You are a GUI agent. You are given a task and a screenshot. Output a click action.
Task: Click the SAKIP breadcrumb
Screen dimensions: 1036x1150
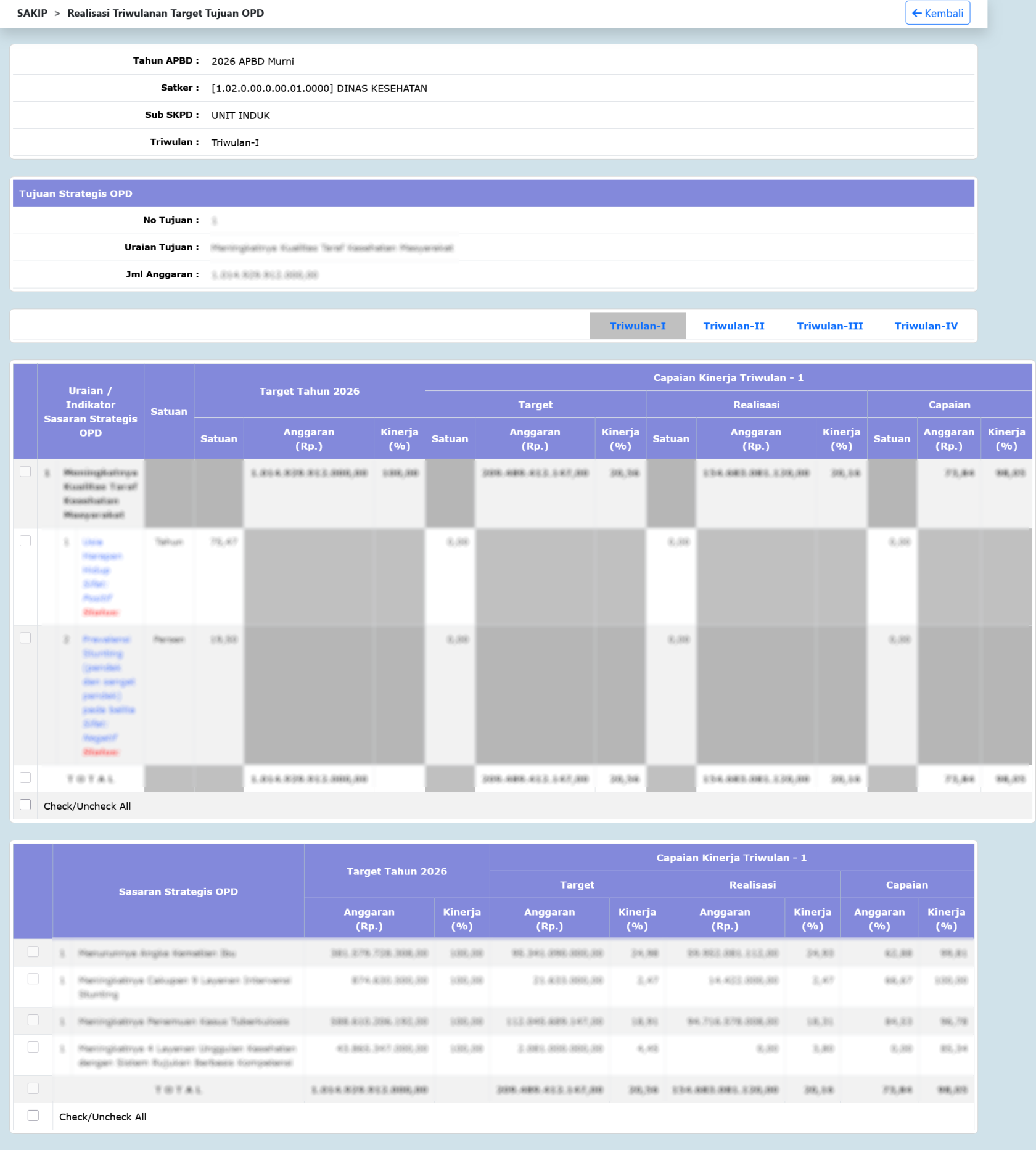(x=32, y=13)
